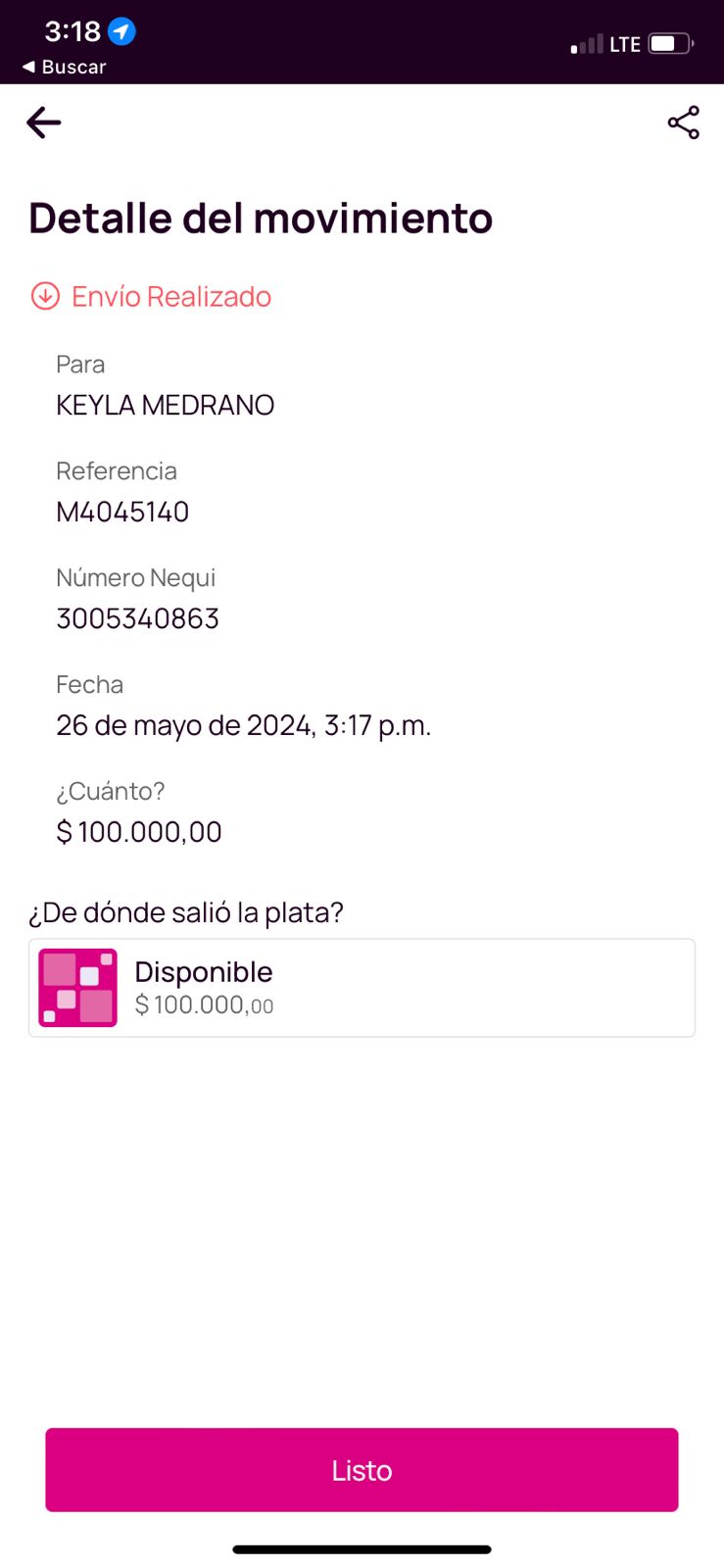
Task: Open the share icon
Action: [x=683, y=122]
